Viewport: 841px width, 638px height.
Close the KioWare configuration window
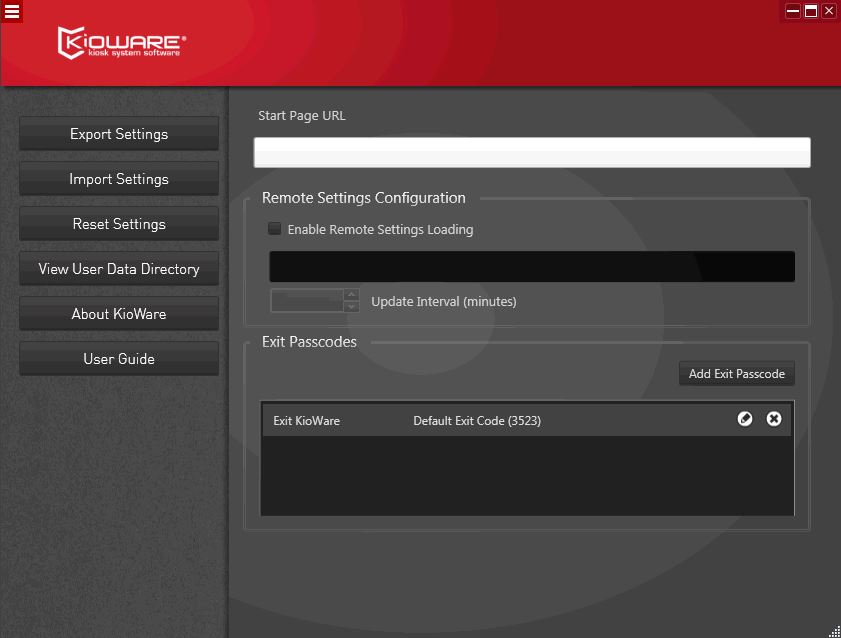829,11
